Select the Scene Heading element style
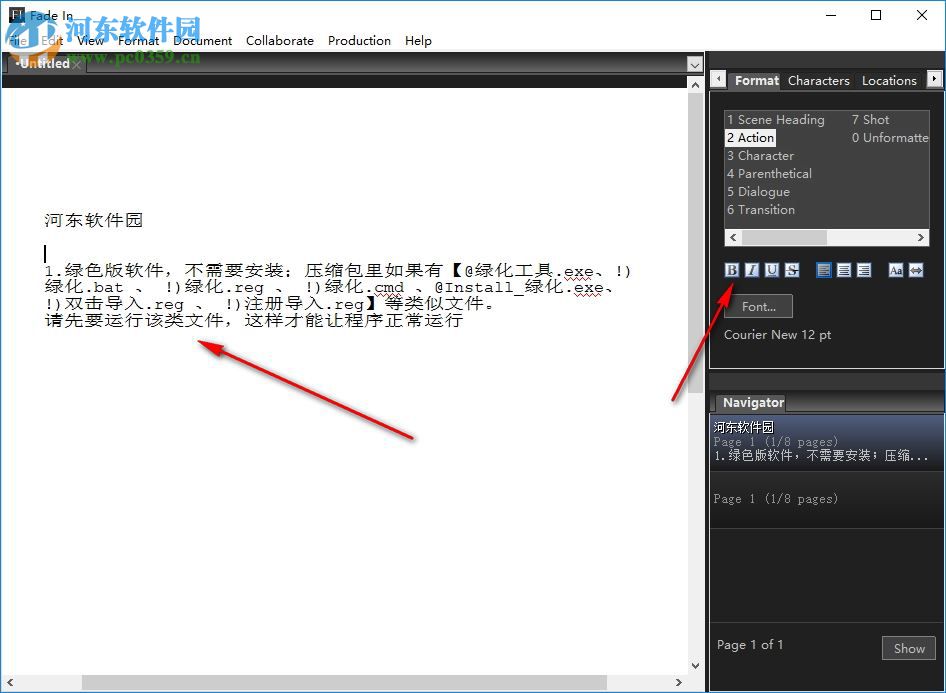Viewport: 946px width, 693px height. click(x=778, y=119)
